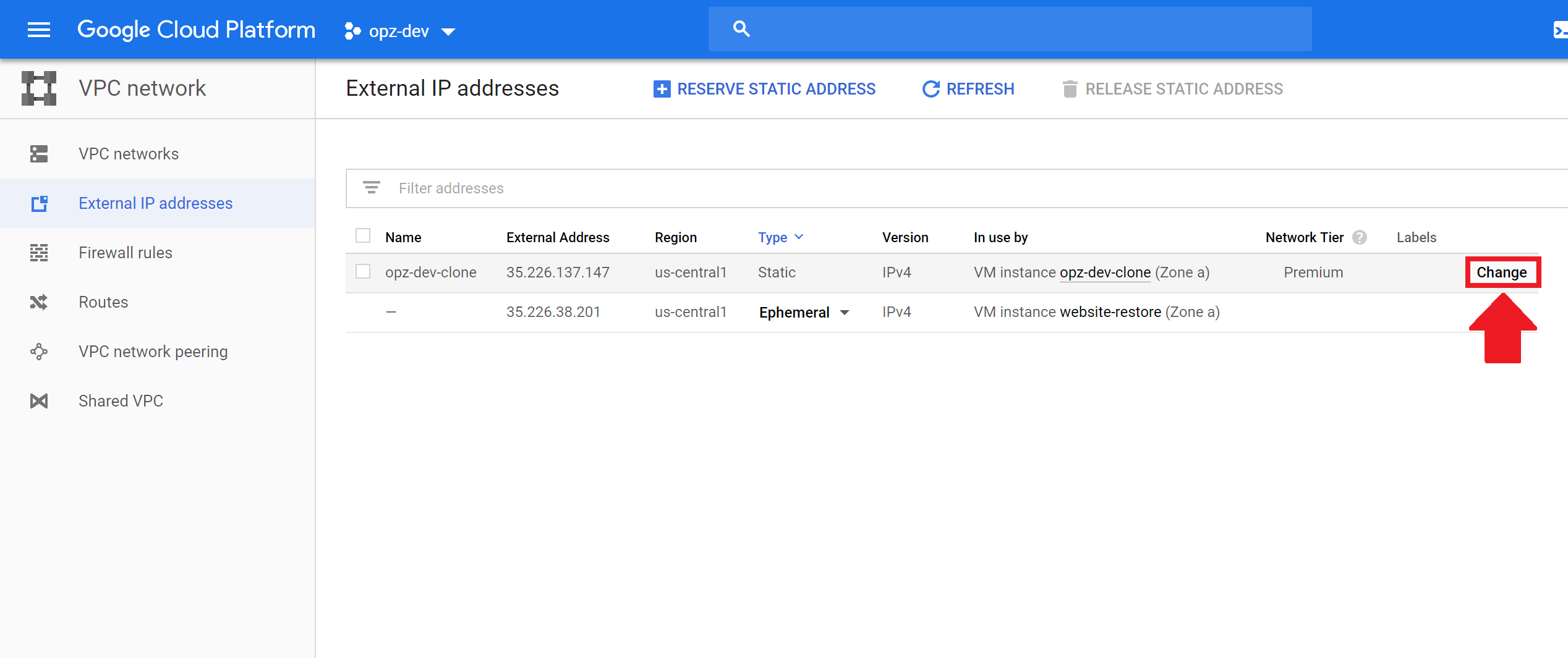
Task: Select External IP addresses menu item
Action: click(x=157, y=203)
